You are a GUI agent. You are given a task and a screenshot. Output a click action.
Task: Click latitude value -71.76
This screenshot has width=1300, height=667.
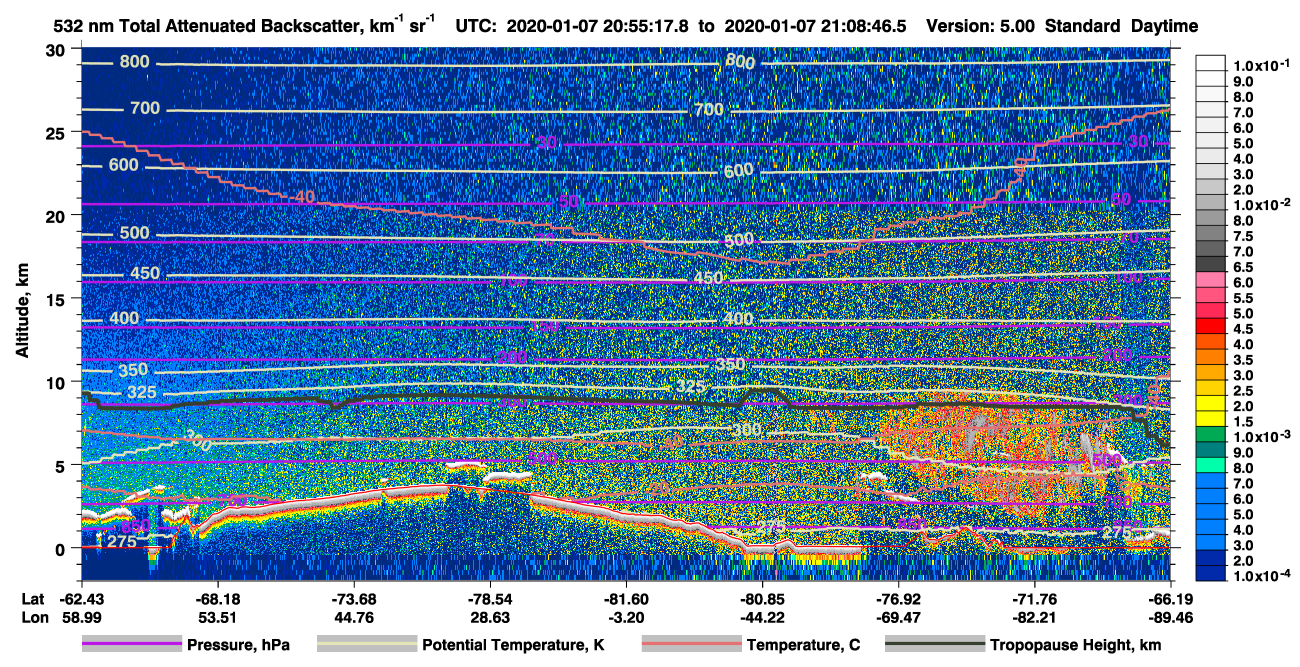point(1035,599)
